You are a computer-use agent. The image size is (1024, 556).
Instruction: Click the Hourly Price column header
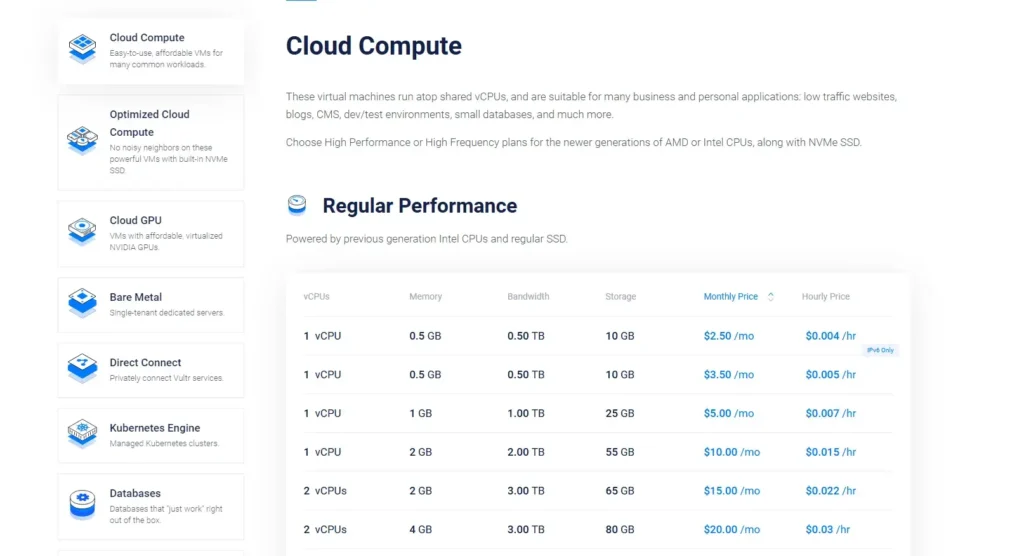pos(825,297)
